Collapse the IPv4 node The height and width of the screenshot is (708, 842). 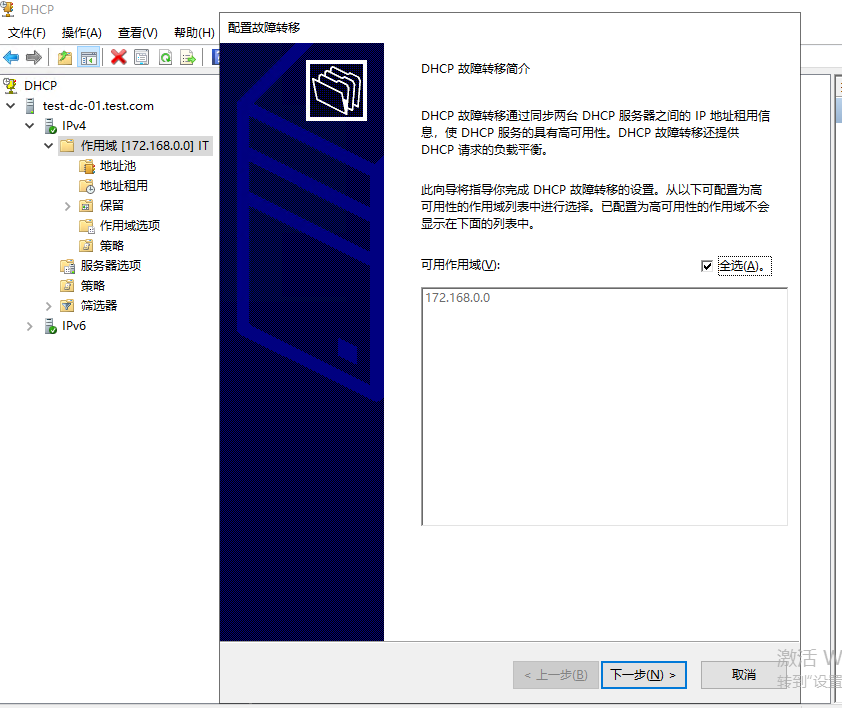point(30,126)
